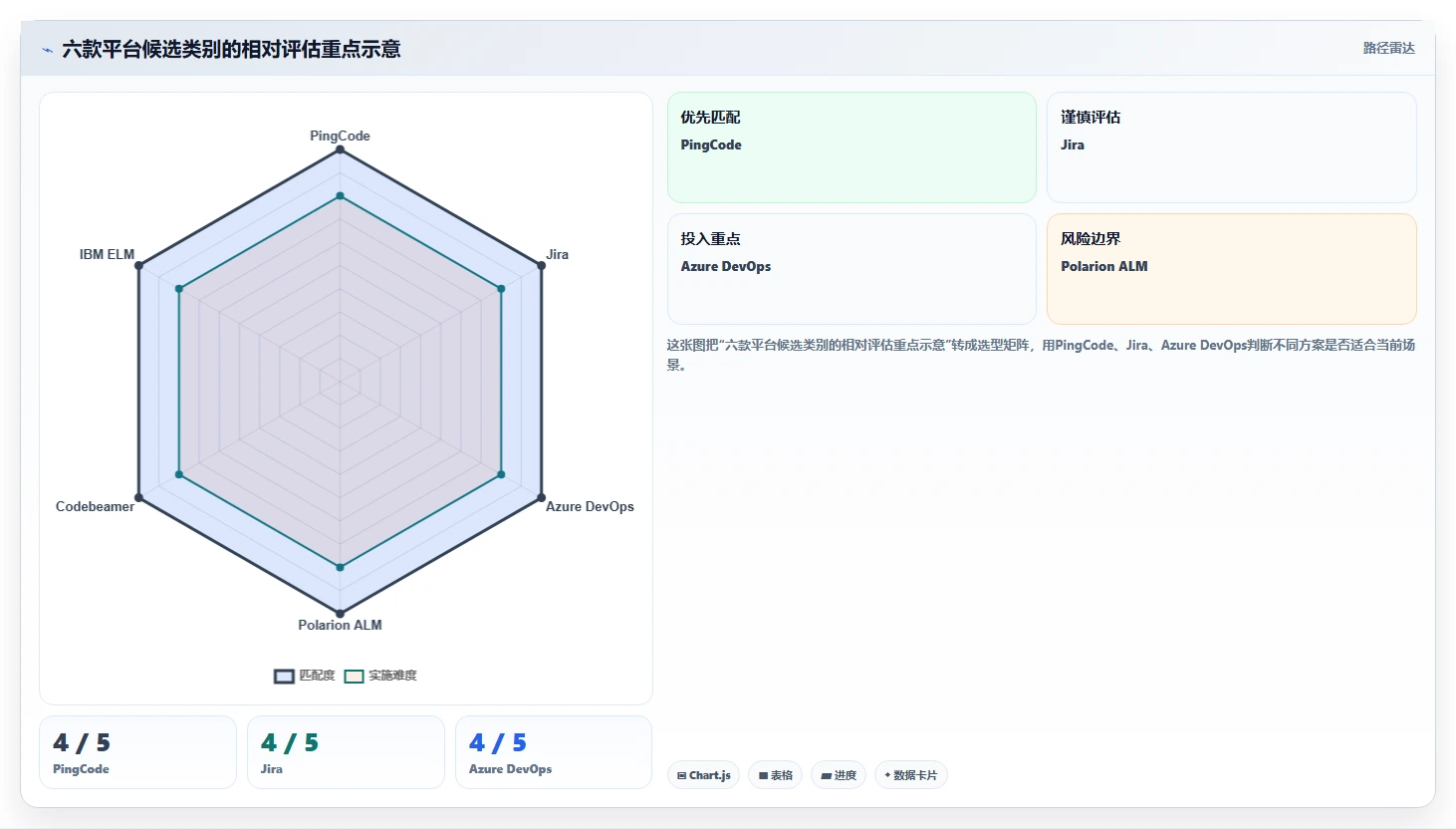Viewport: 1456px width, 829px height.
Task: Select the 数据卡片 tag
Action: click(910, 775)
